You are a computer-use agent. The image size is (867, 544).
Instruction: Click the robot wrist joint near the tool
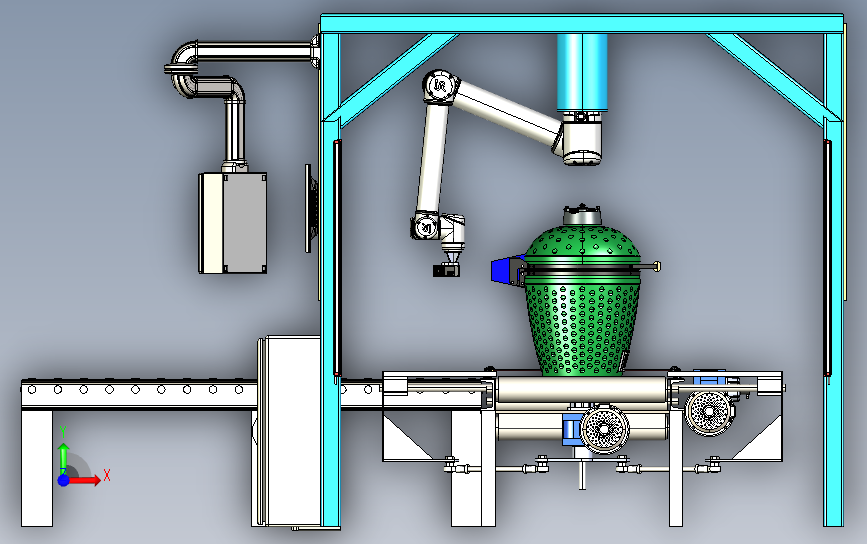tap(426, 227)
